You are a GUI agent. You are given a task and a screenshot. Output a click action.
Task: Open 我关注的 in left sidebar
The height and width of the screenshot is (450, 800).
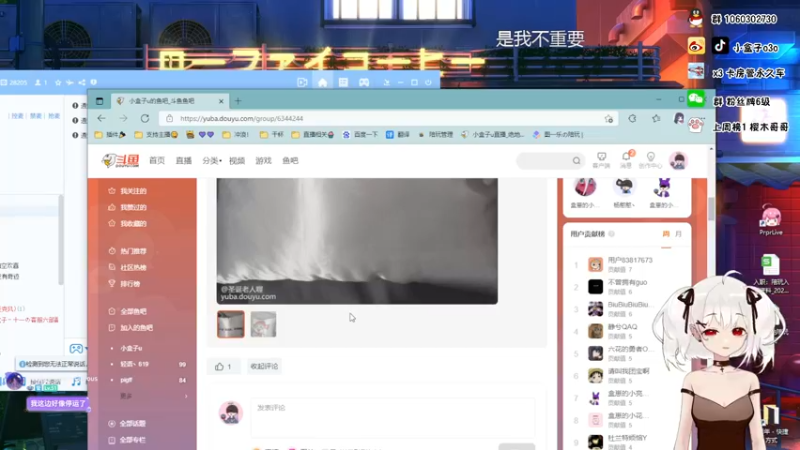tap(128, 191)
